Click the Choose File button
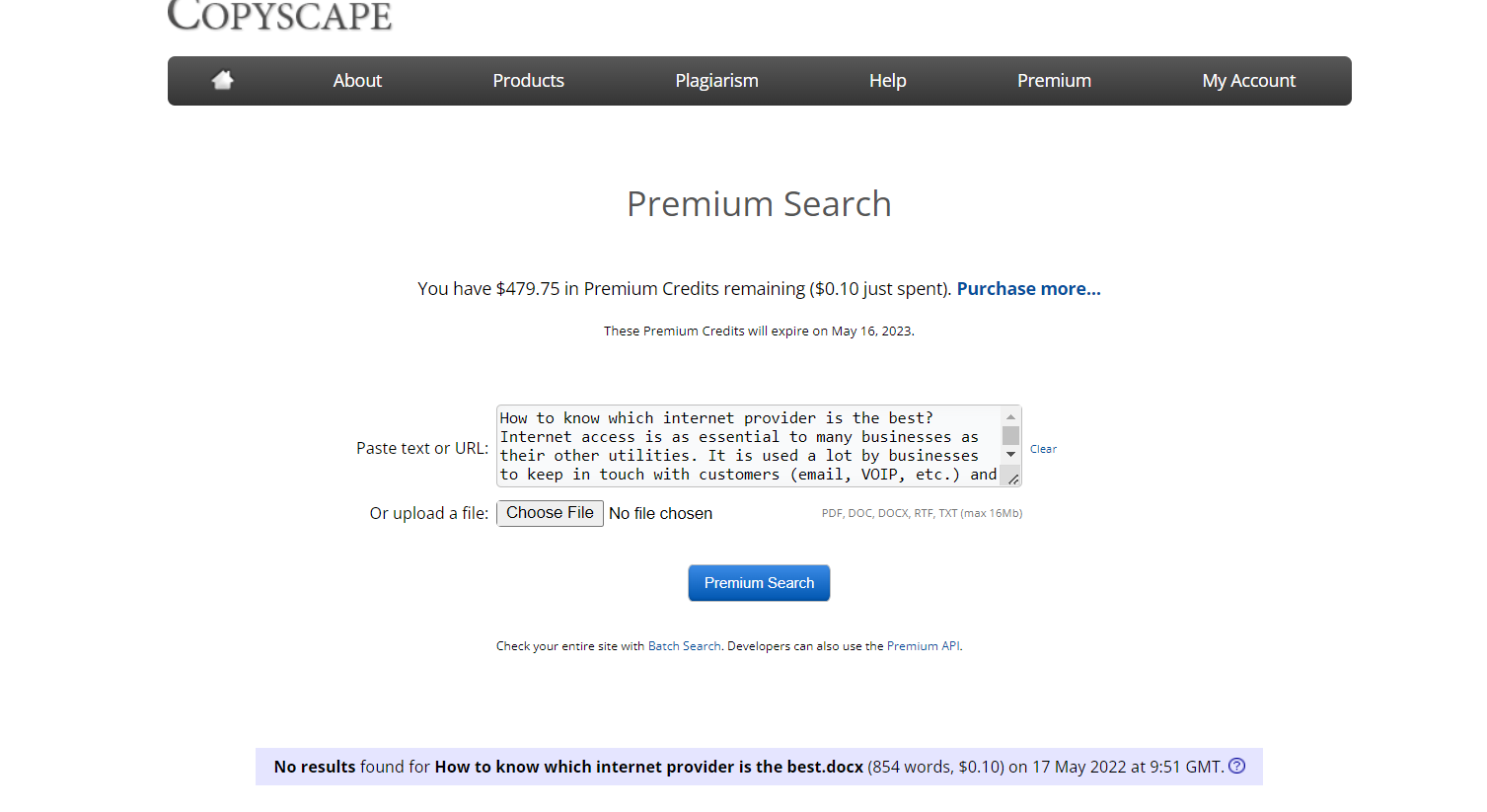The image size is (1487, 812). pos(550,513)
